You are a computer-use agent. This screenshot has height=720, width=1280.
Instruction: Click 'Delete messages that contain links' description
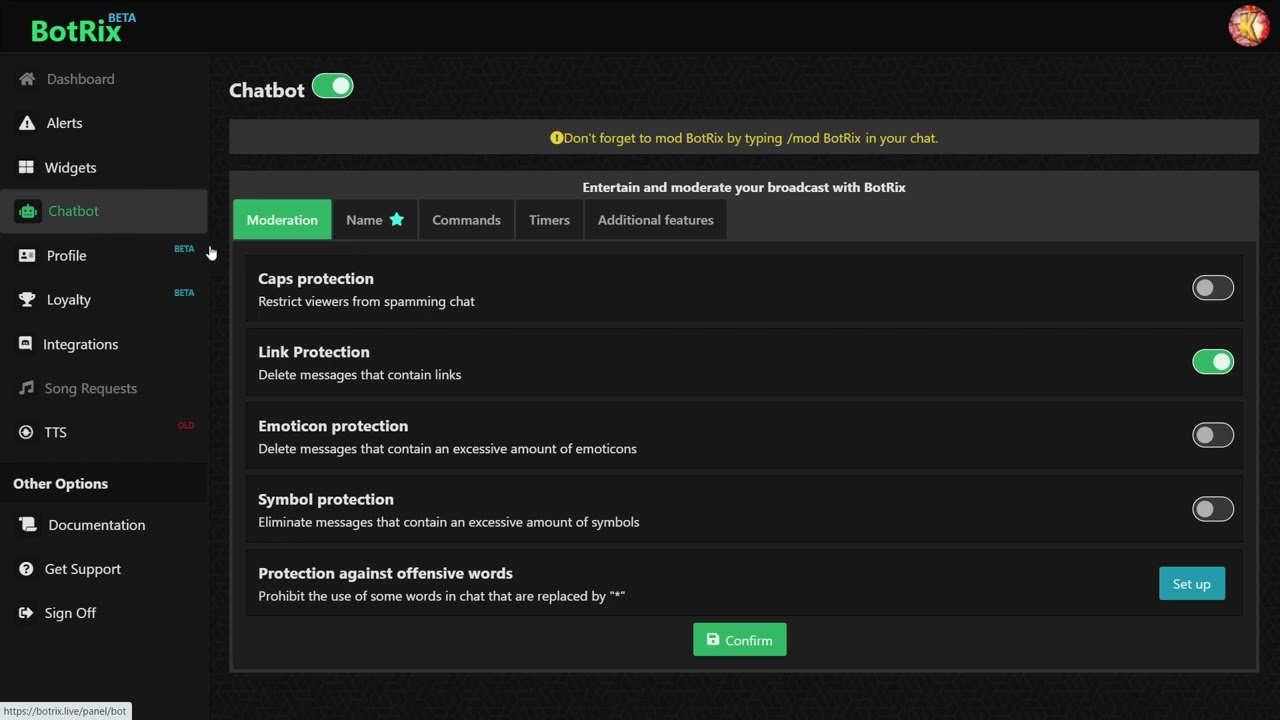click(x=360, y=375)
